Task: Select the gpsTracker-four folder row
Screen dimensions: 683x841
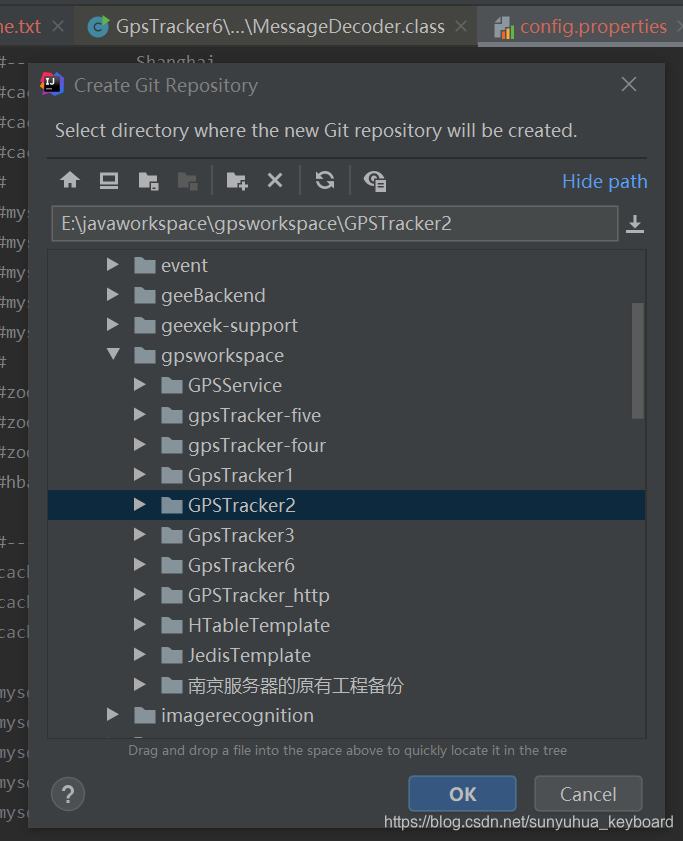Action: pyautogui.click(x=346, y=445)
